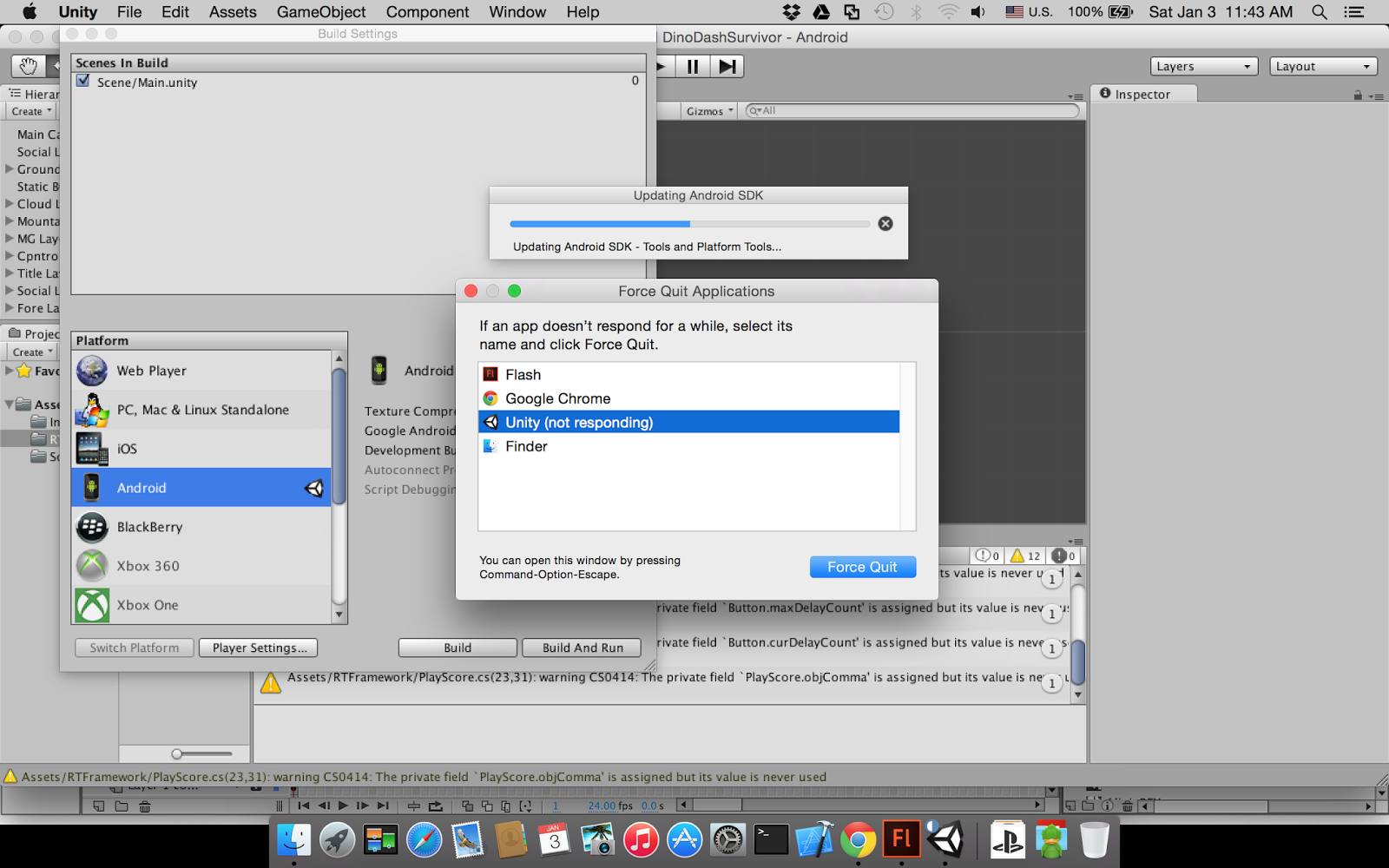The image size is (1389, 868).
Task: Choose Android platform
Action: (x=201, y=488)
